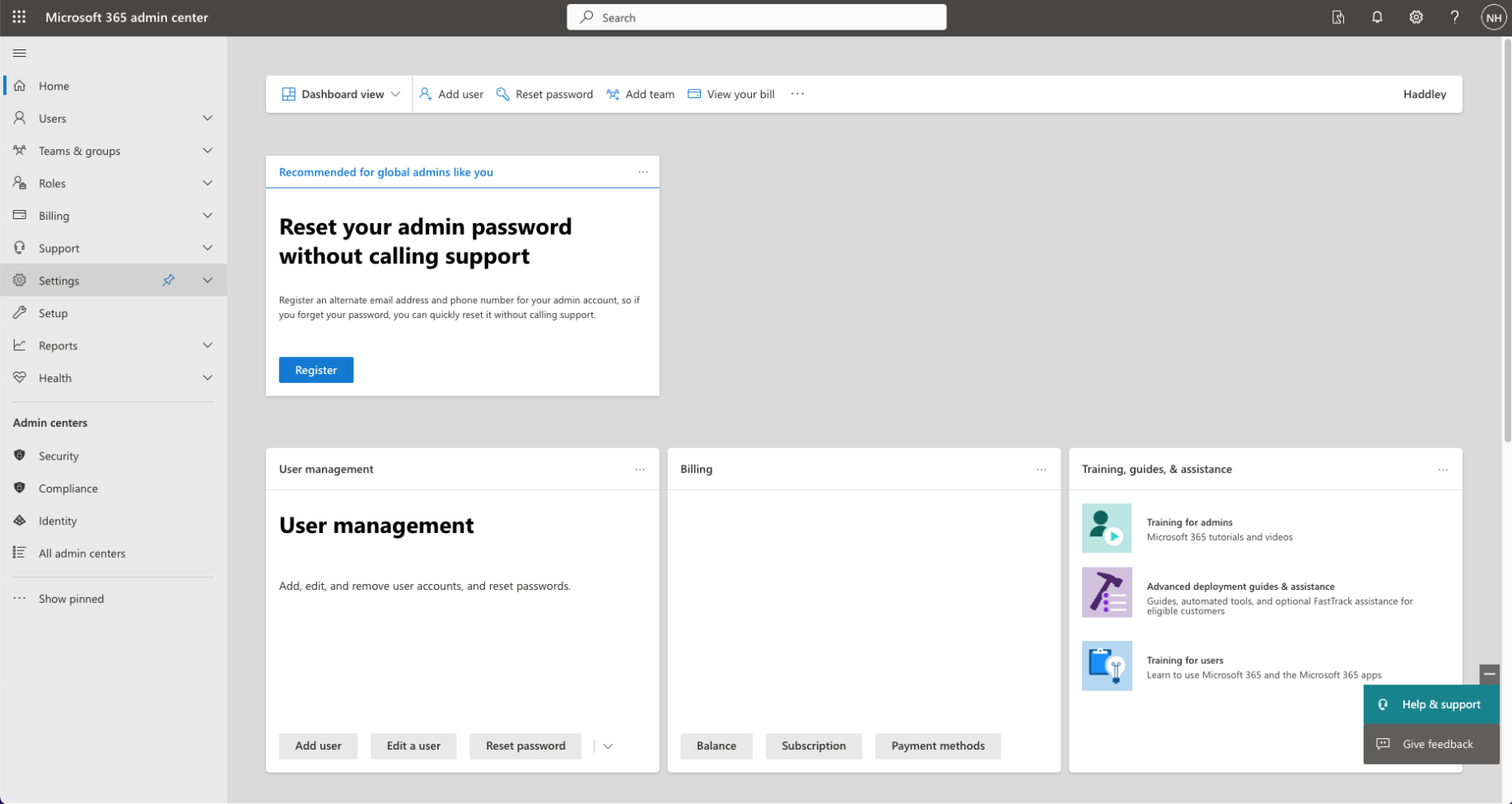
Task: Open the Dashboard view dropdown
Action: [x=341, y=95]
